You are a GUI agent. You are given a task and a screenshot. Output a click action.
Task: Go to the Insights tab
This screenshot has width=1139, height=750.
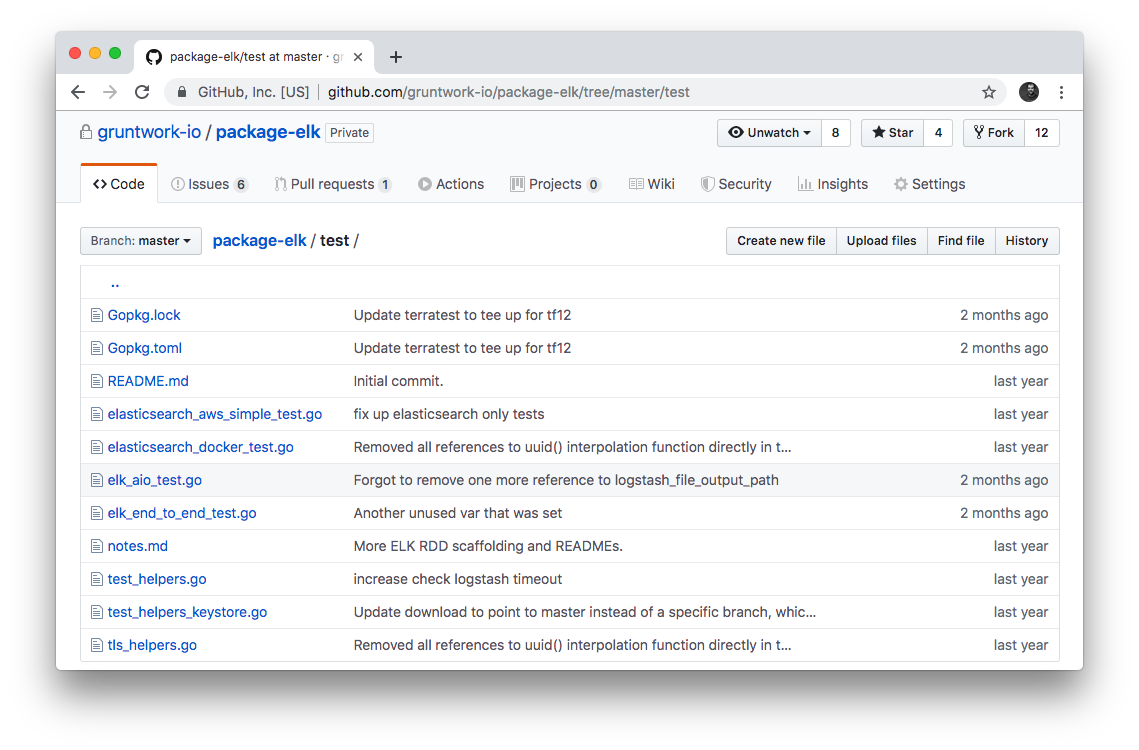point(832,184)
